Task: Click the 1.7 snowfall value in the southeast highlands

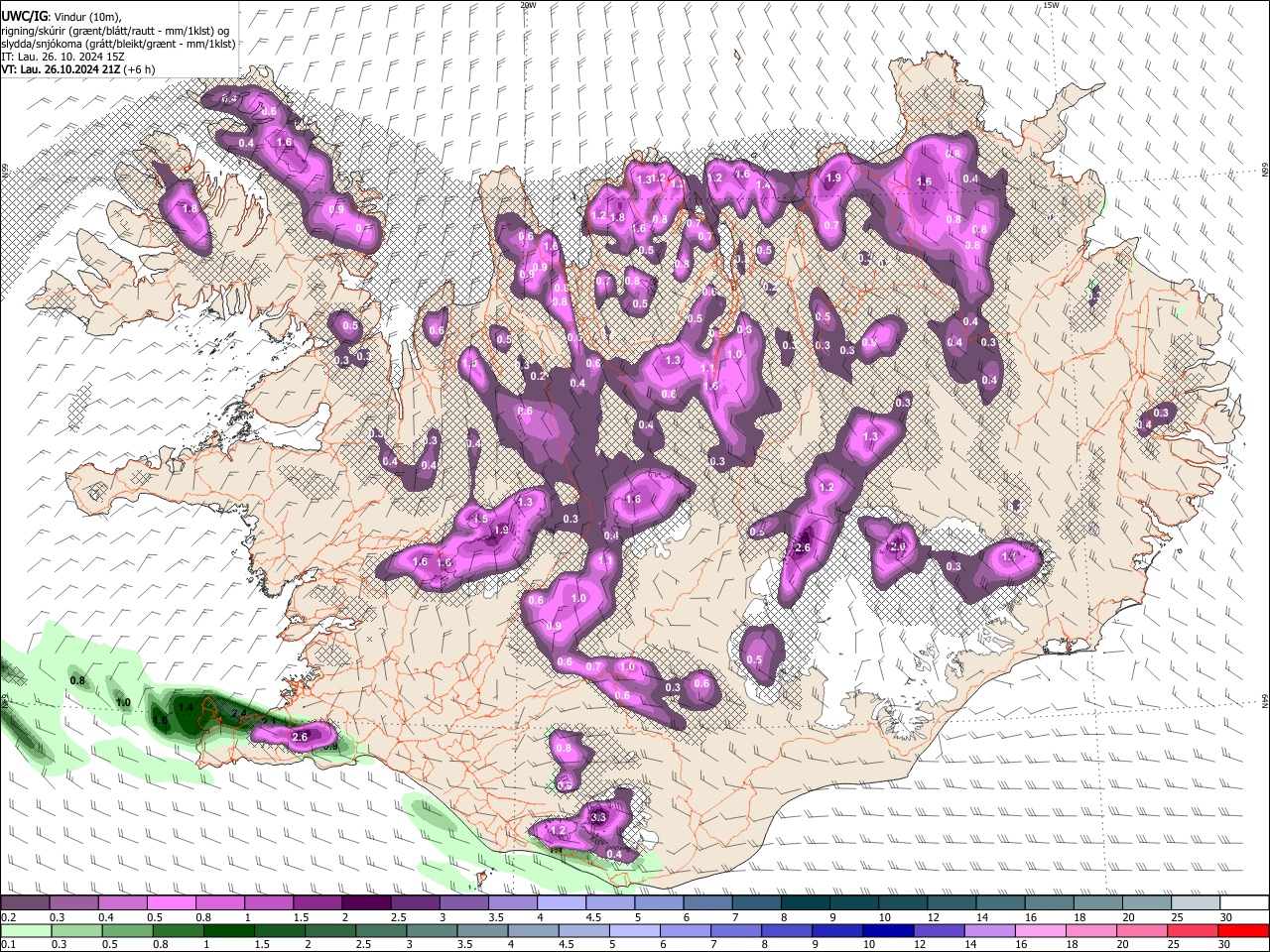Action: tap(1010, 556)
